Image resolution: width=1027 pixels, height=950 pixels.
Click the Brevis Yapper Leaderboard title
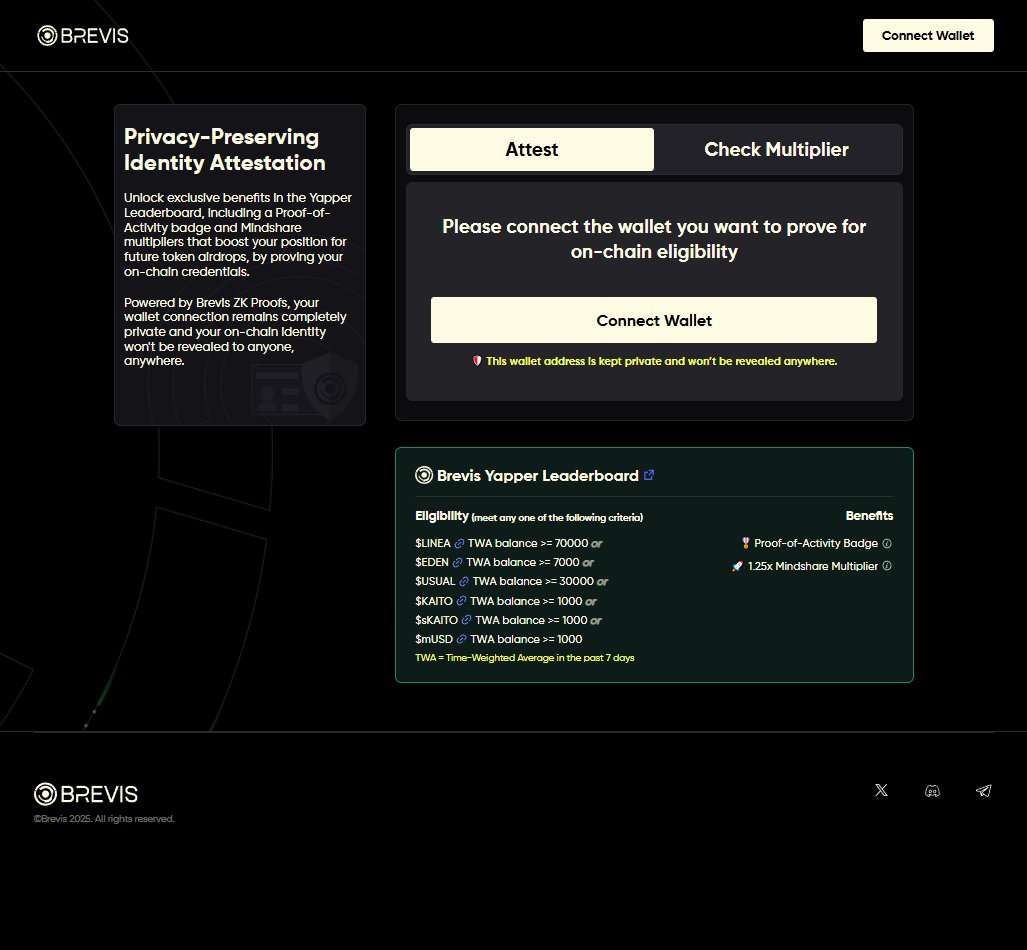click(x=537, y=476)
